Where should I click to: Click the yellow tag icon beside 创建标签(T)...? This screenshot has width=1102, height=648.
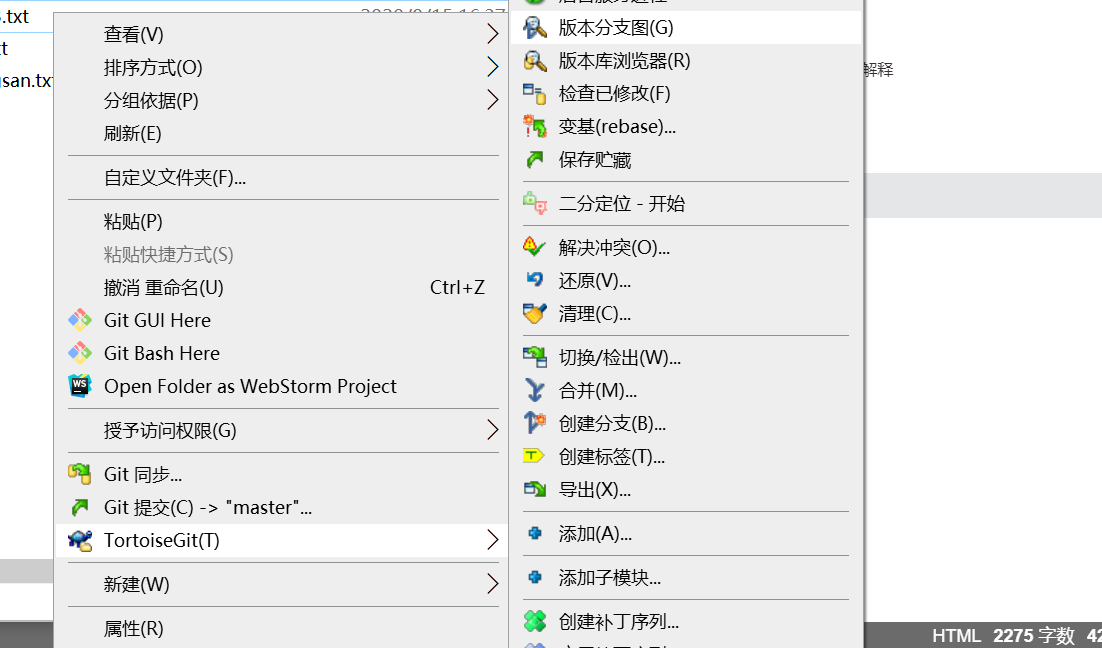coord(533,456)
